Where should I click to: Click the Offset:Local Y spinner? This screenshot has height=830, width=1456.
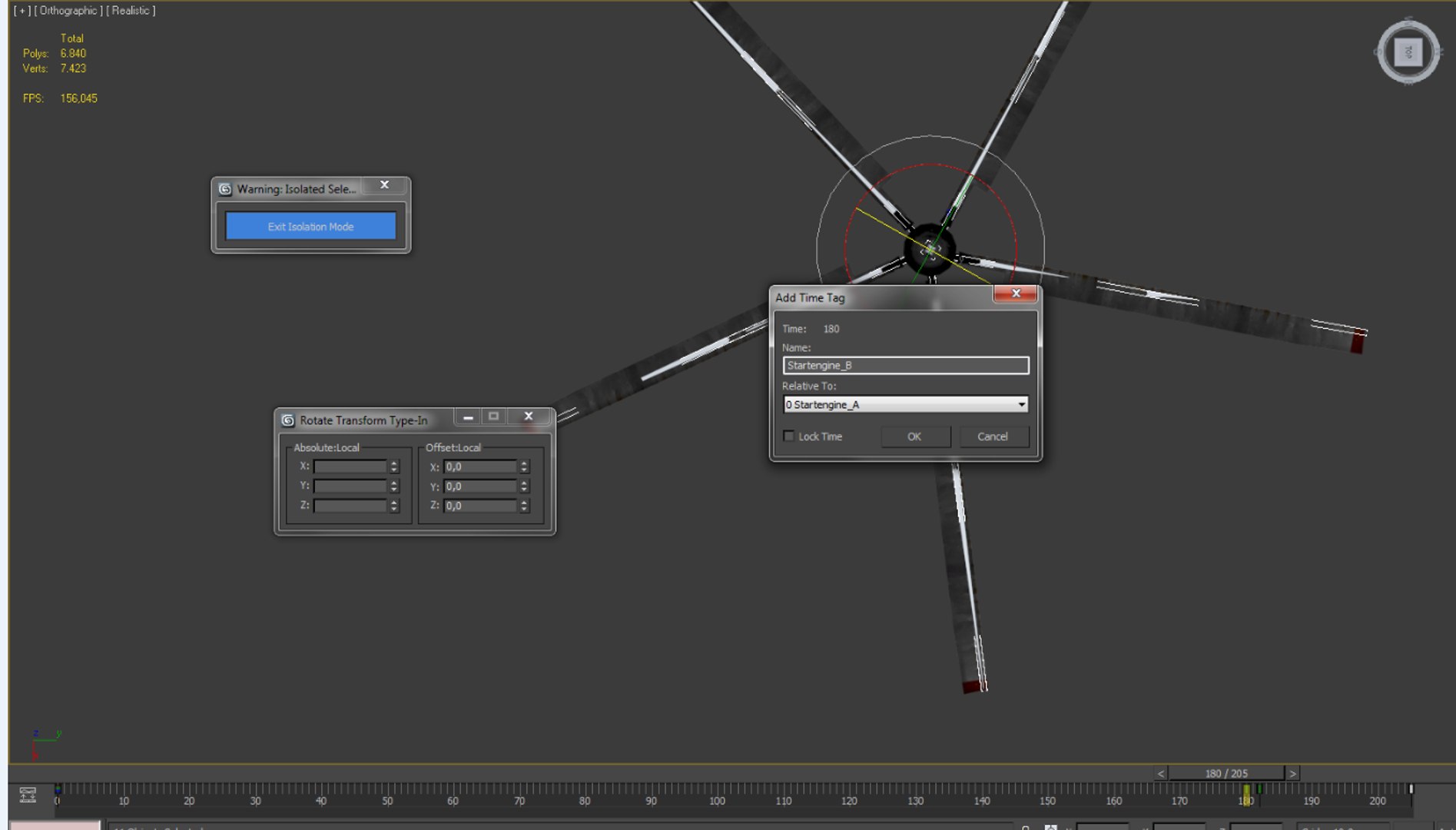point(524,486)
